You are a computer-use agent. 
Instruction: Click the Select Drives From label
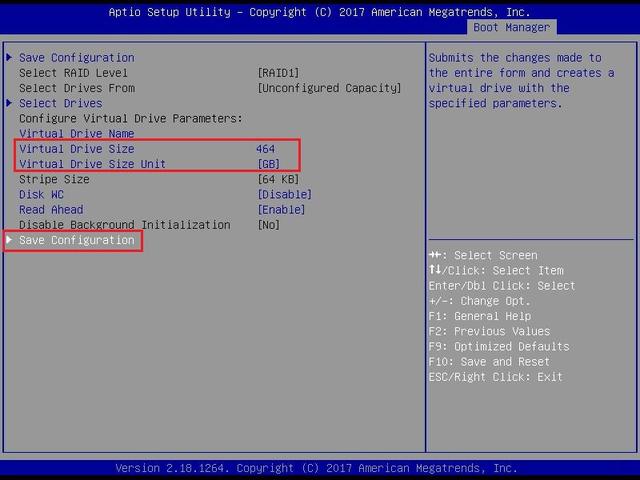click(x=76, y=88)
